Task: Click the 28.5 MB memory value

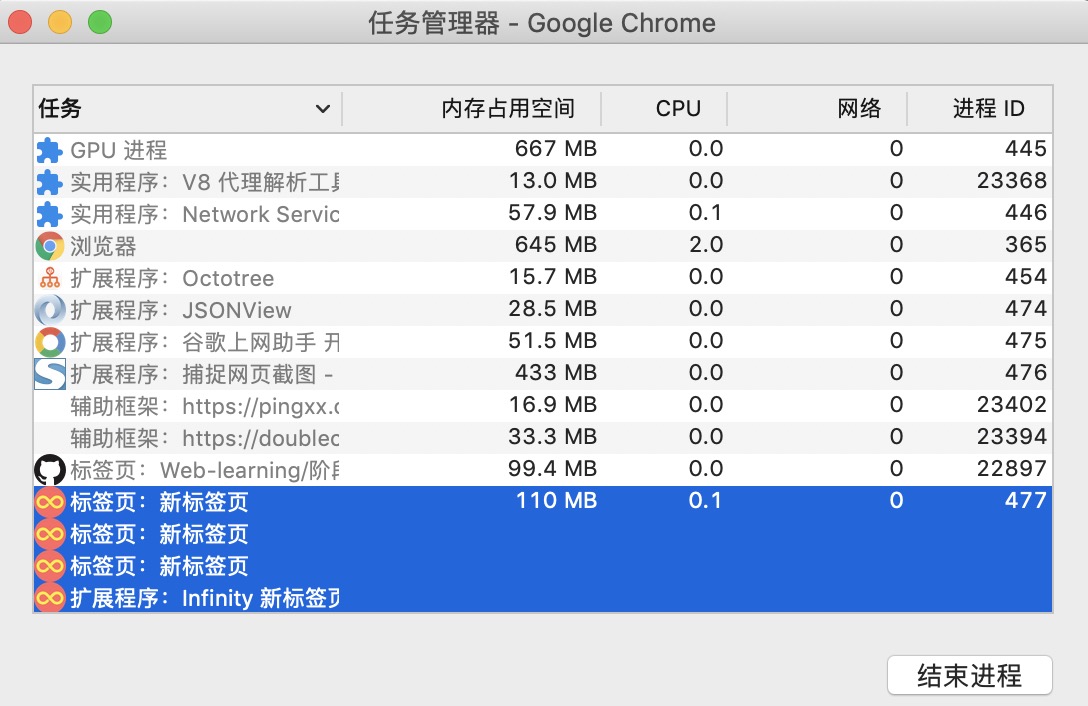Action: pos(553,308)
